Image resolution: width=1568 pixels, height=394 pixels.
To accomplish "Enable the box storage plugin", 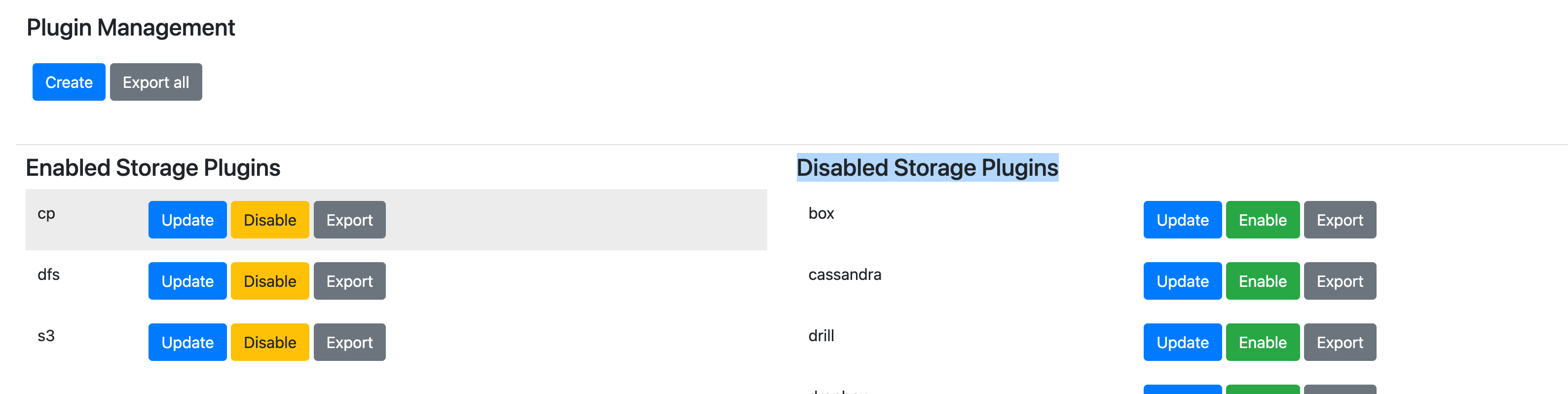I will coord(1263,220).
